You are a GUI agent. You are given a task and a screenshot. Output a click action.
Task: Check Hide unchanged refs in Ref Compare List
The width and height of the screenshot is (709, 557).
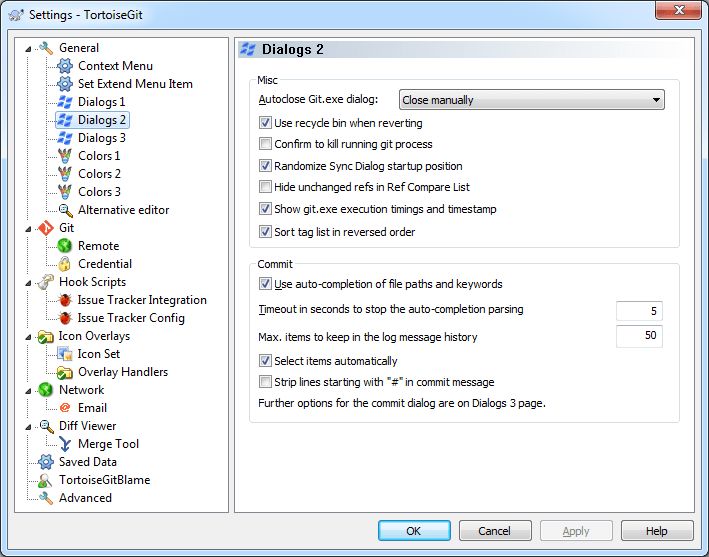point(265,187)
